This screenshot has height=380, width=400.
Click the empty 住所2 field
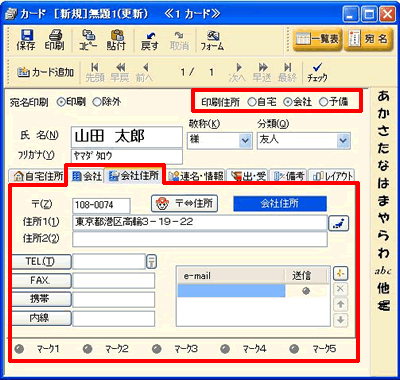200,239
